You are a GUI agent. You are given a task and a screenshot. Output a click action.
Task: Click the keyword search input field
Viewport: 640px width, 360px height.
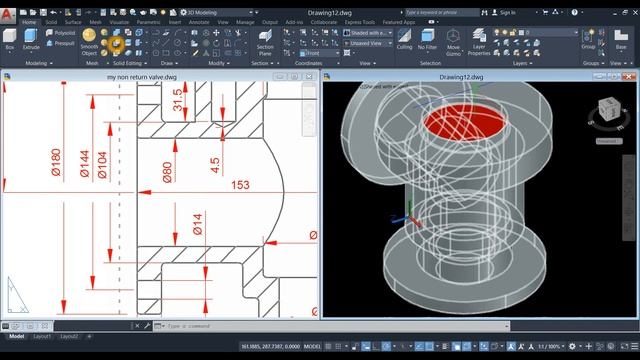click(x=441, y=13)
